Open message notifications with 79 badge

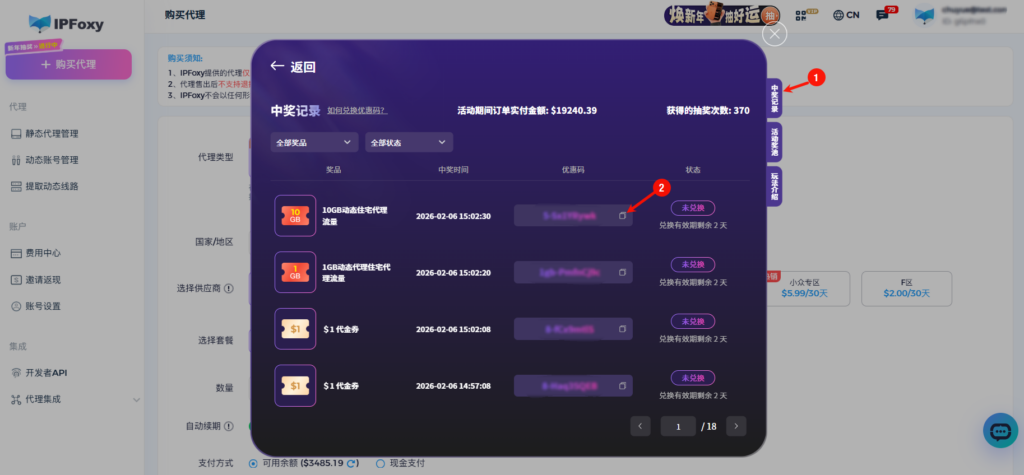point(882,15)
